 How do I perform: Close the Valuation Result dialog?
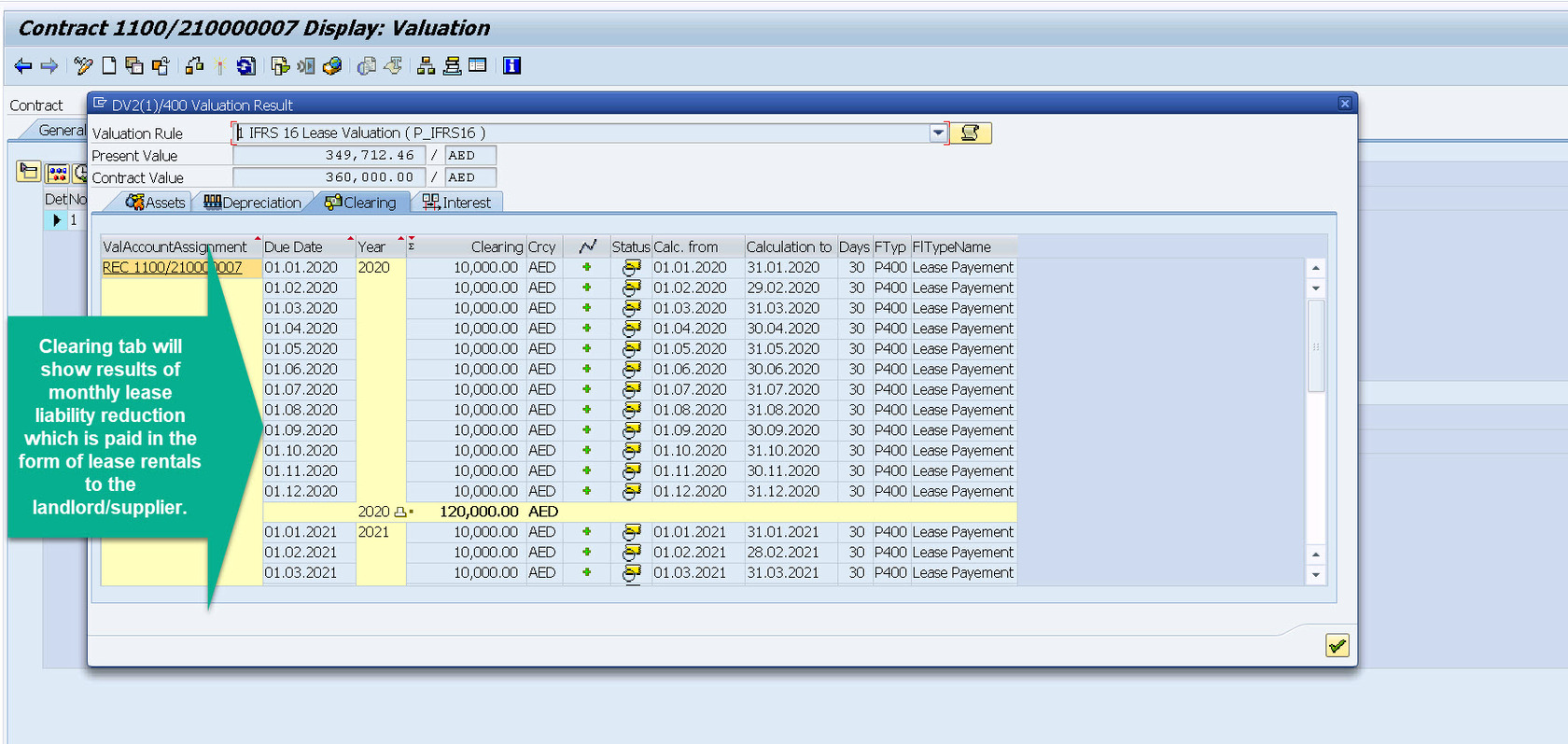tap(1345, 104)
